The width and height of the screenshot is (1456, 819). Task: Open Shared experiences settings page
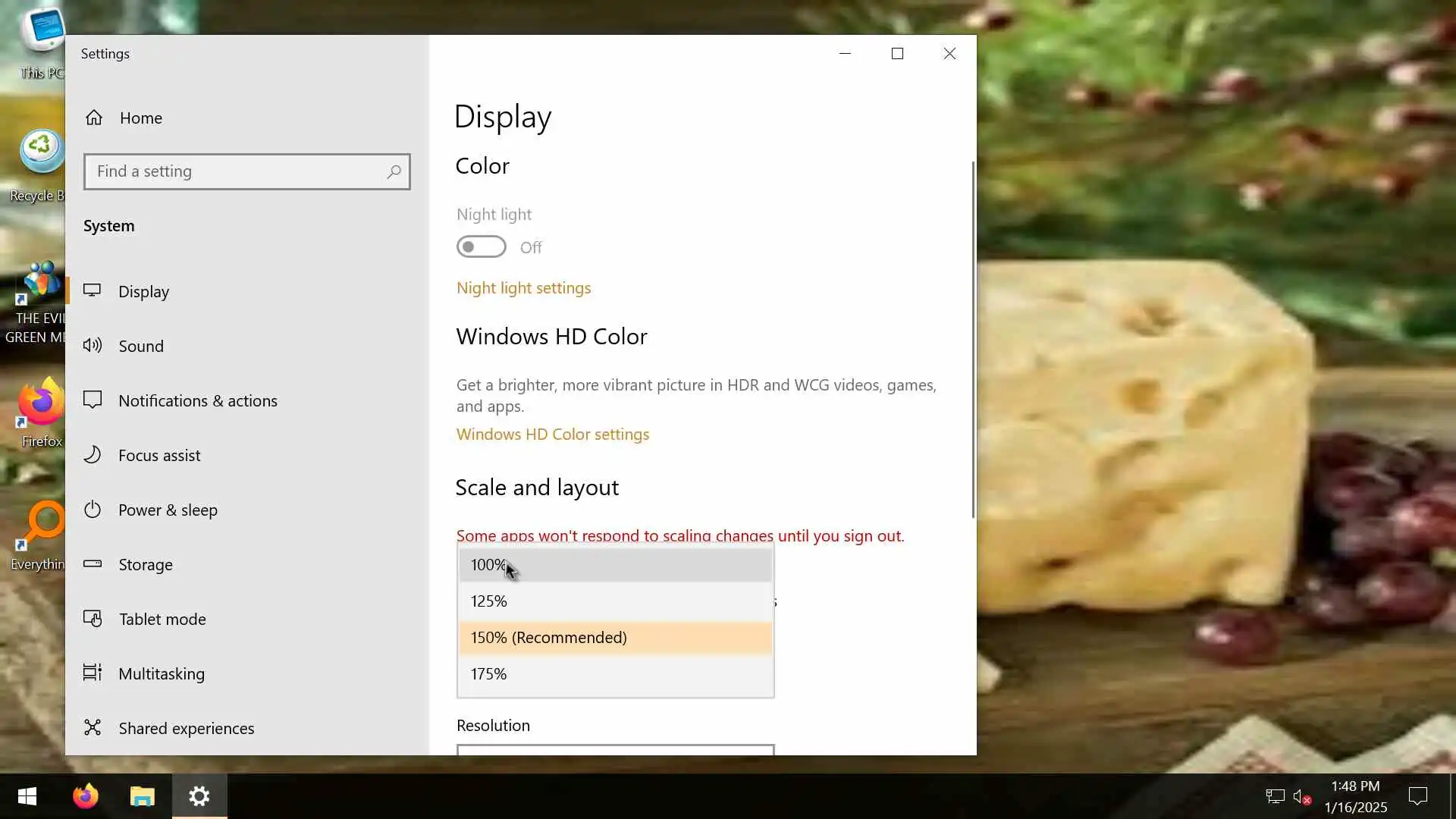(186, 728)
